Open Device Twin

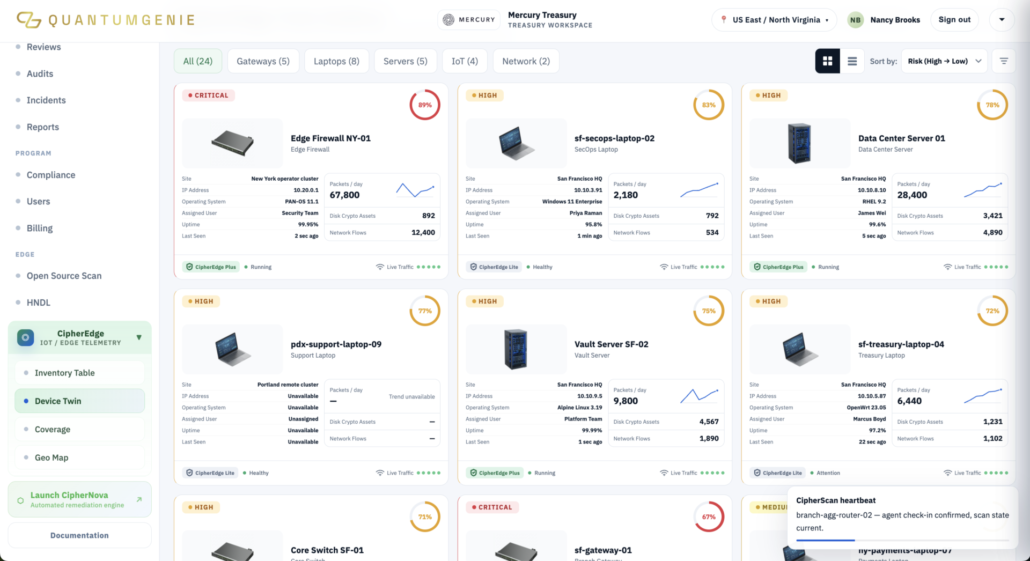[79, 401]
